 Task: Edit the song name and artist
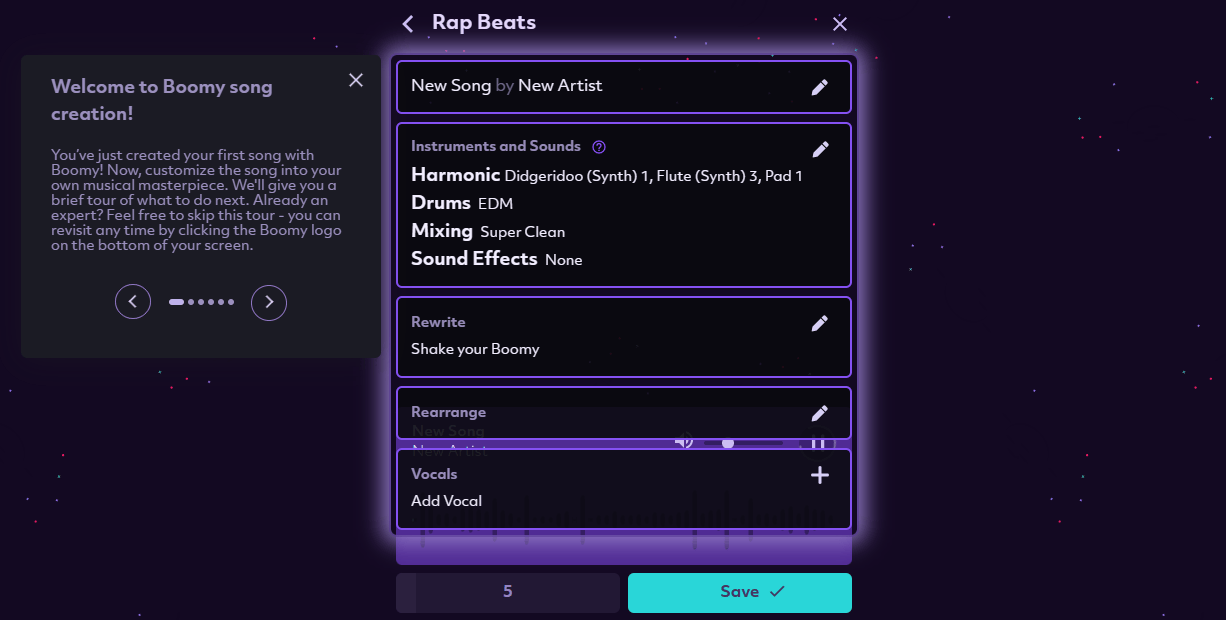click(819, 87)
